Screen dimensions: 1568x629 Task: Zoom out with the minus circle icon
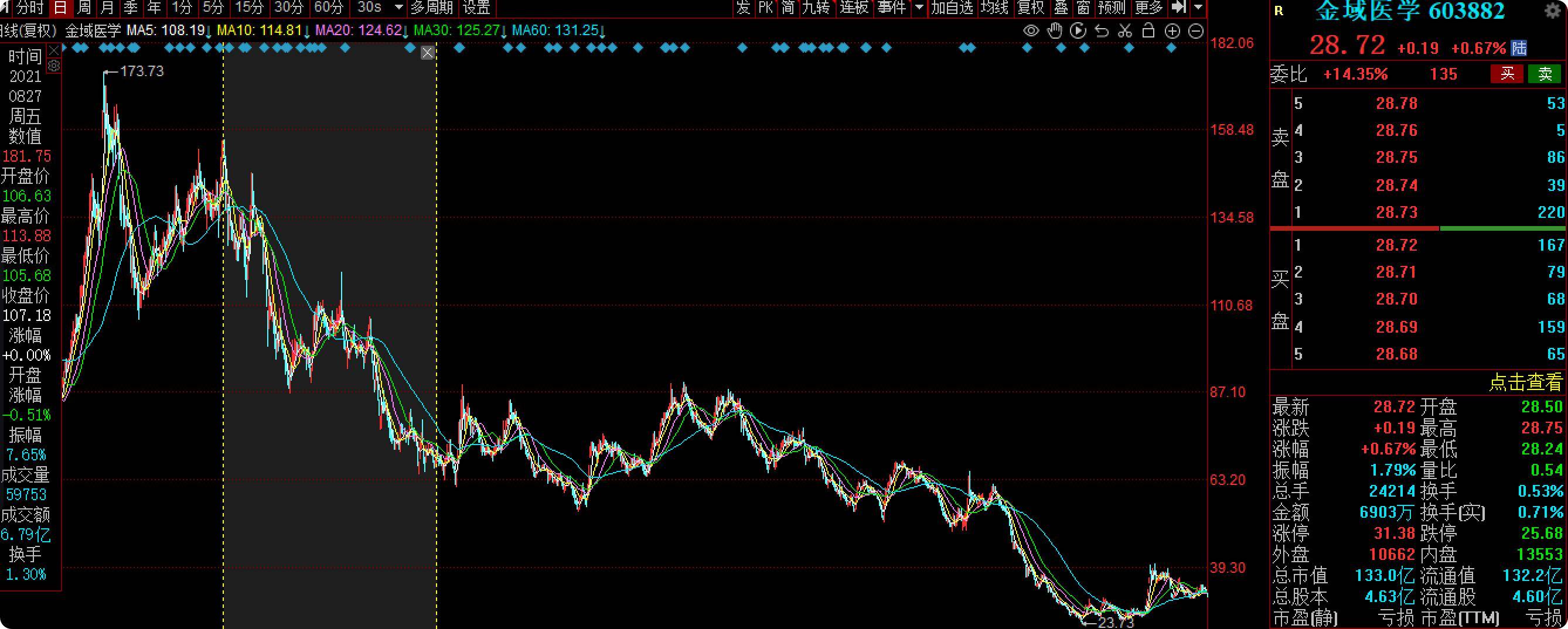(1196, 31)
